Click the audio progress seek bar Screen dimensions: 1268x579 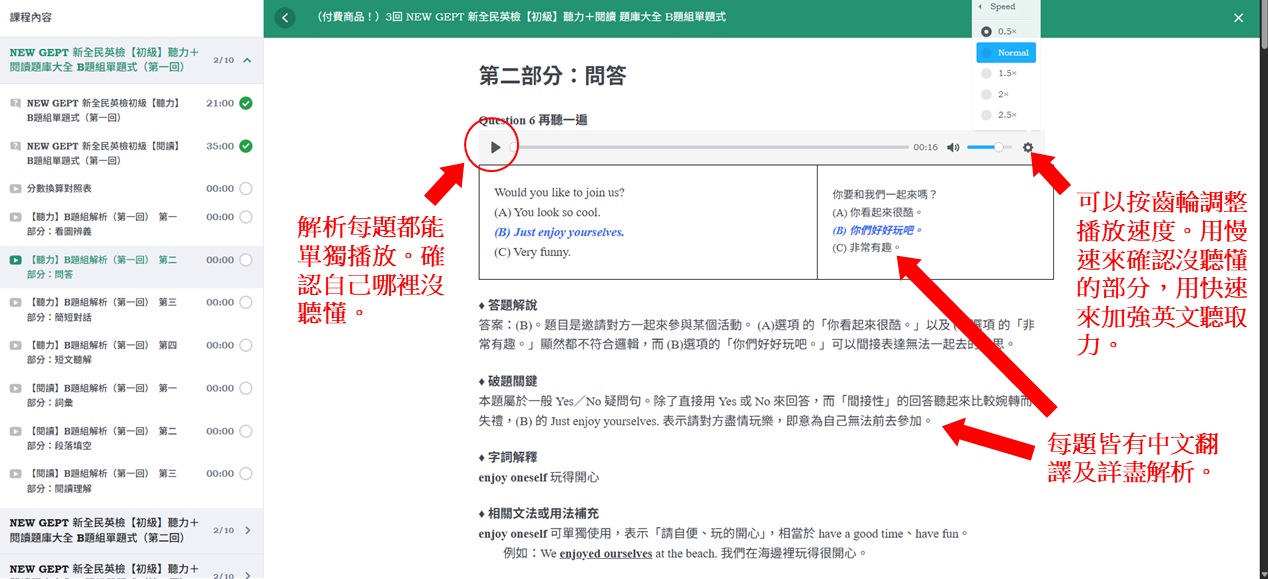click(x=710, y=147)
